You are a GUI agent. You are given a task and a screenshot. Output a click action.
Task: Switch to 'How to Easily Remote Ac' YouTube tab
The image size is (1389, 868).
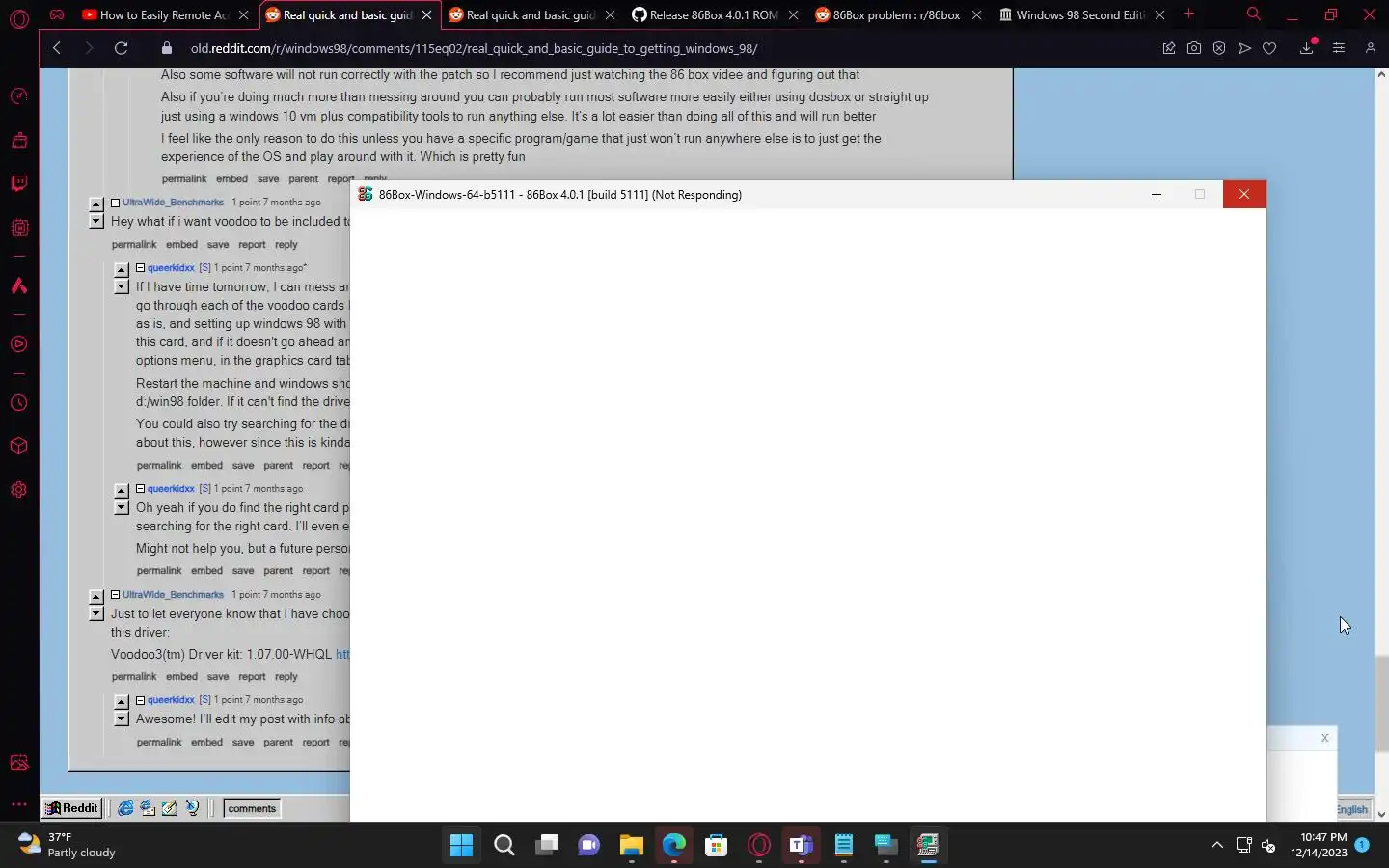point(167,14)
